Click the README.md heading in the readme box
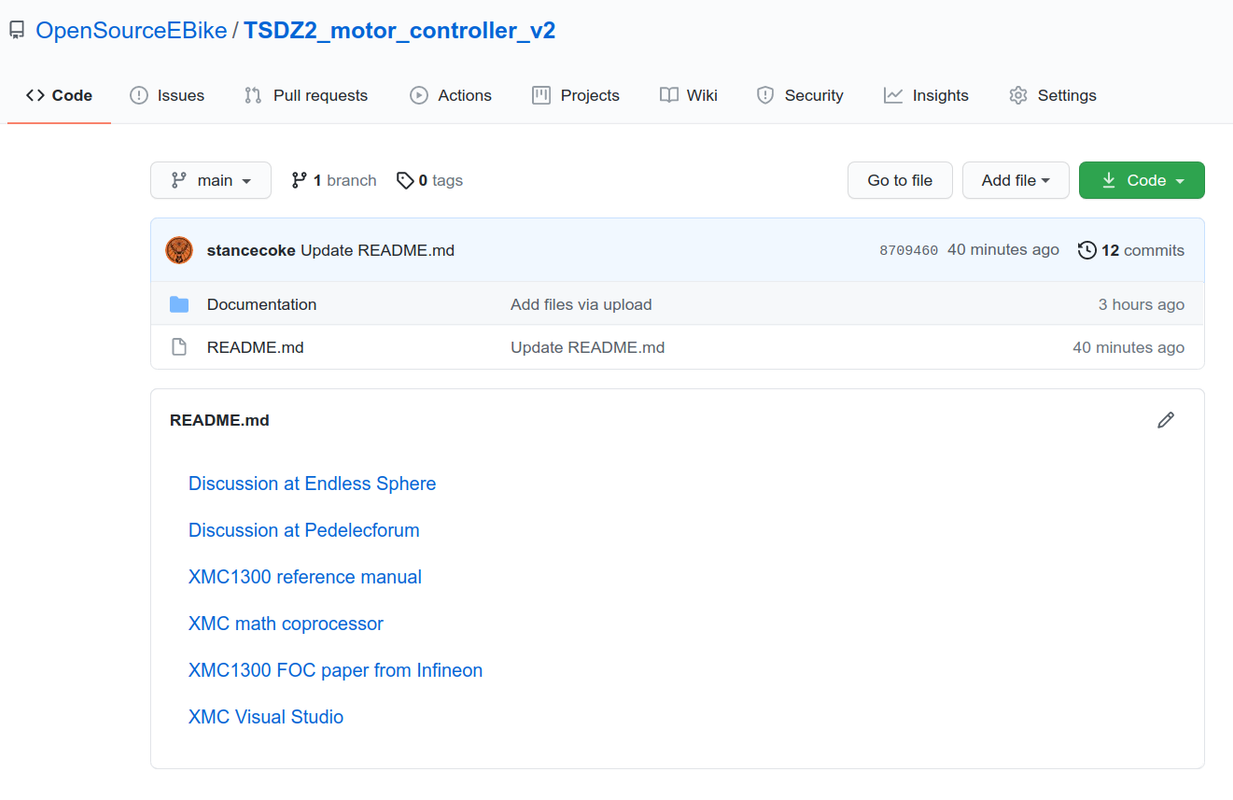Viewport: 1233px width, 800px height. 220,420
